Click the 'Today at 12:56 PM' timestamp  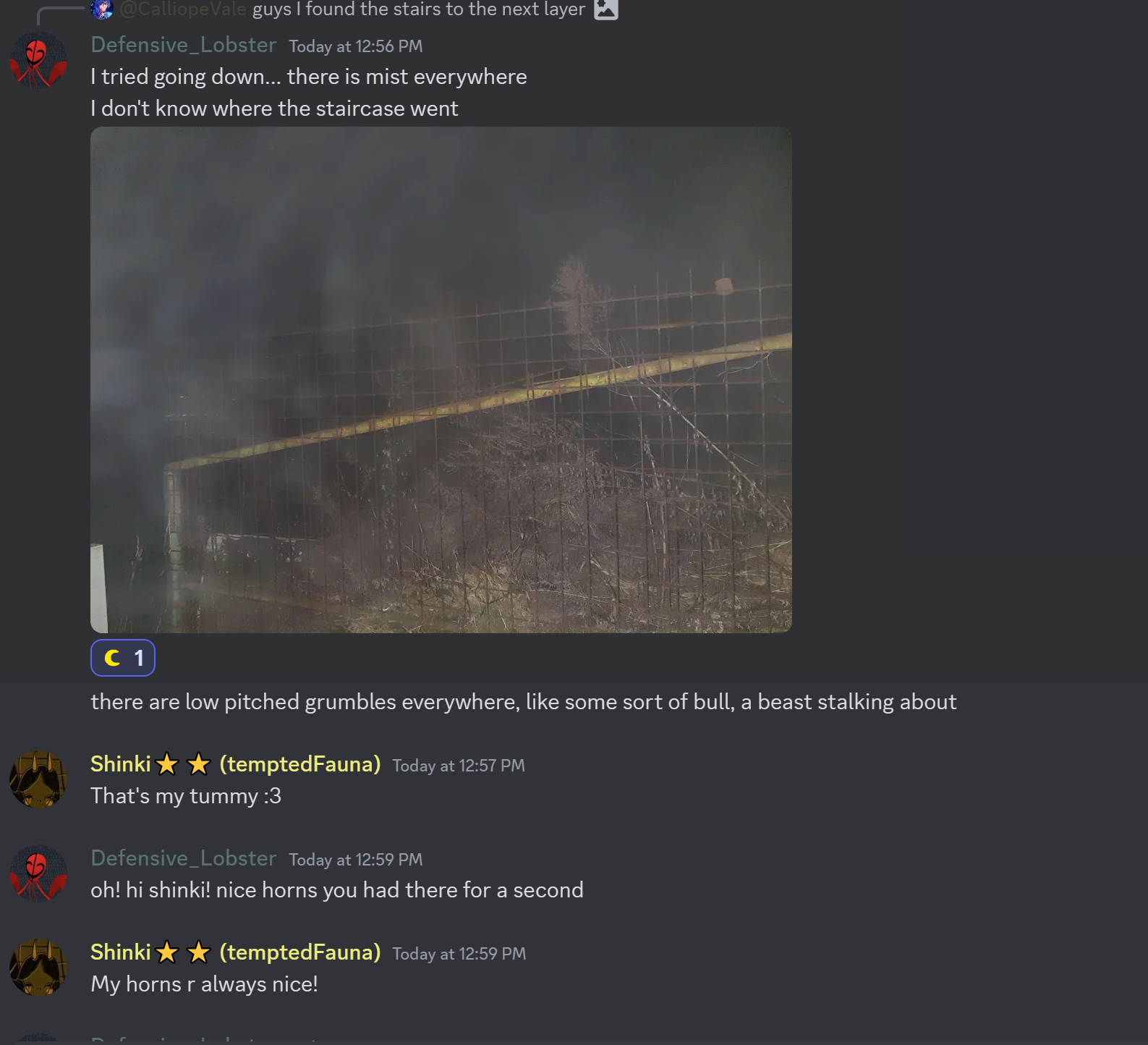coord(356,46)
